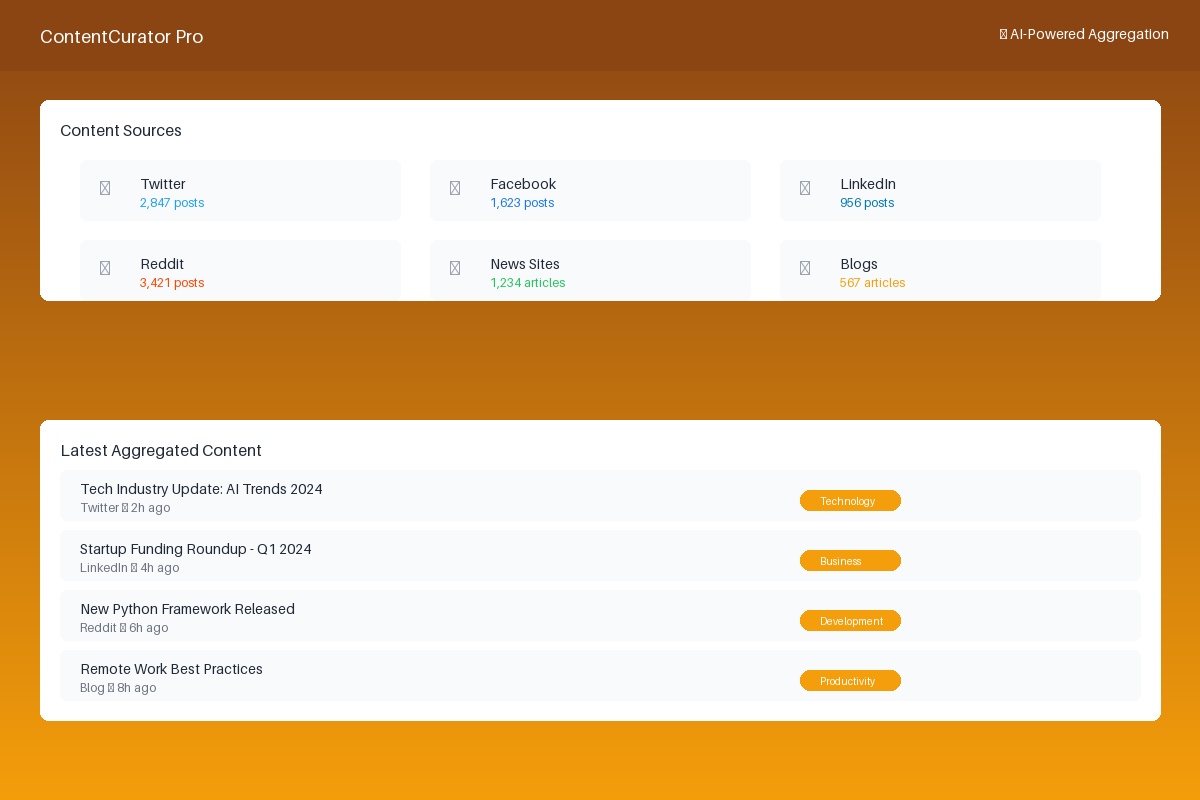This screenshot has height=800, width=1200.
Task: View the Blogs 567 articles count
Action: pyautogui.click(x=873, y=283)
